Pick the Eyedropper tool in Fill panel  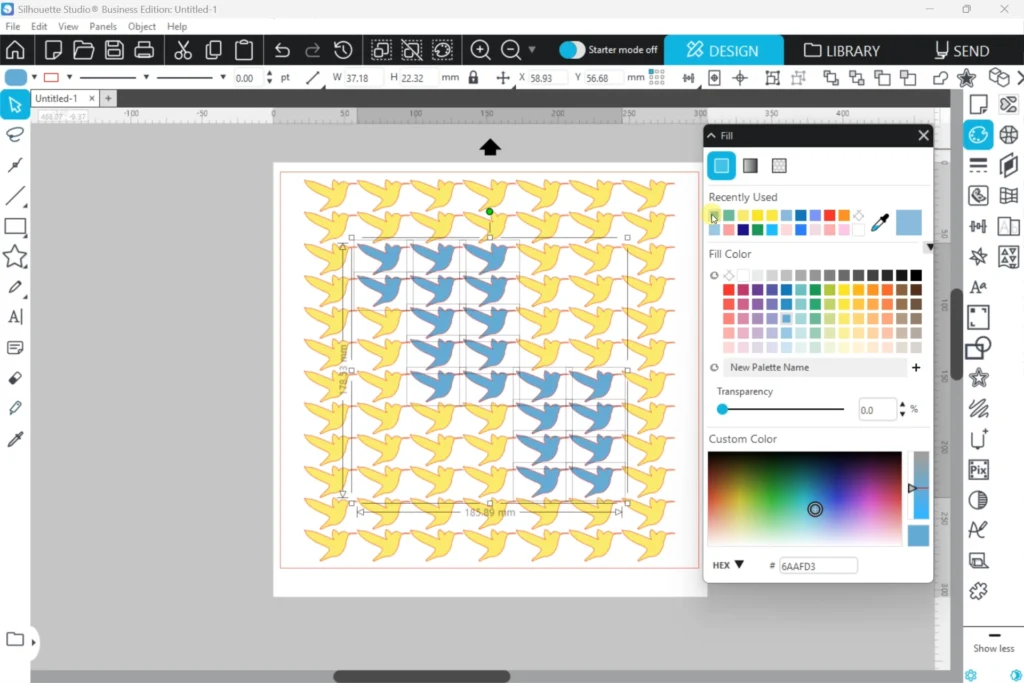879,223
